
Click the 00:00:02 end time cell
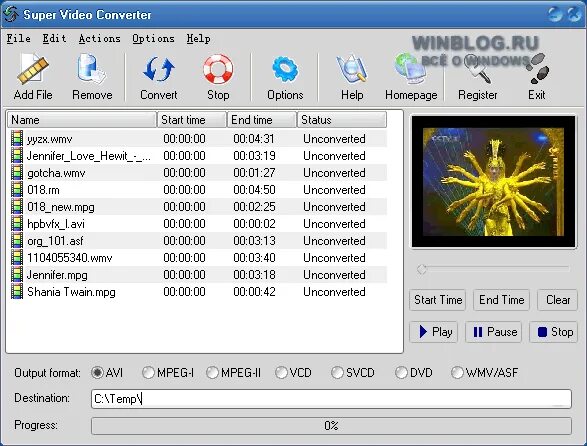pyautogui.click(x=254, y=224)
